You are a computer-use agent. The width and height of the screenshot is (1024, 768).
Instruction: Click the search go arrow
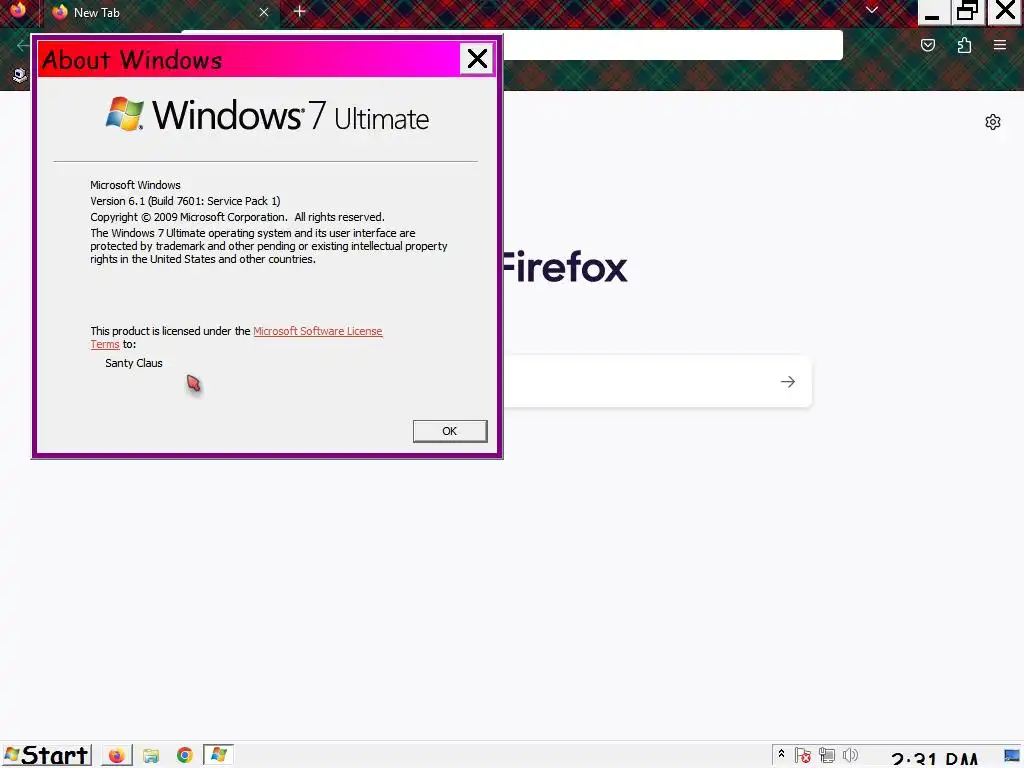tap(788, 381)
